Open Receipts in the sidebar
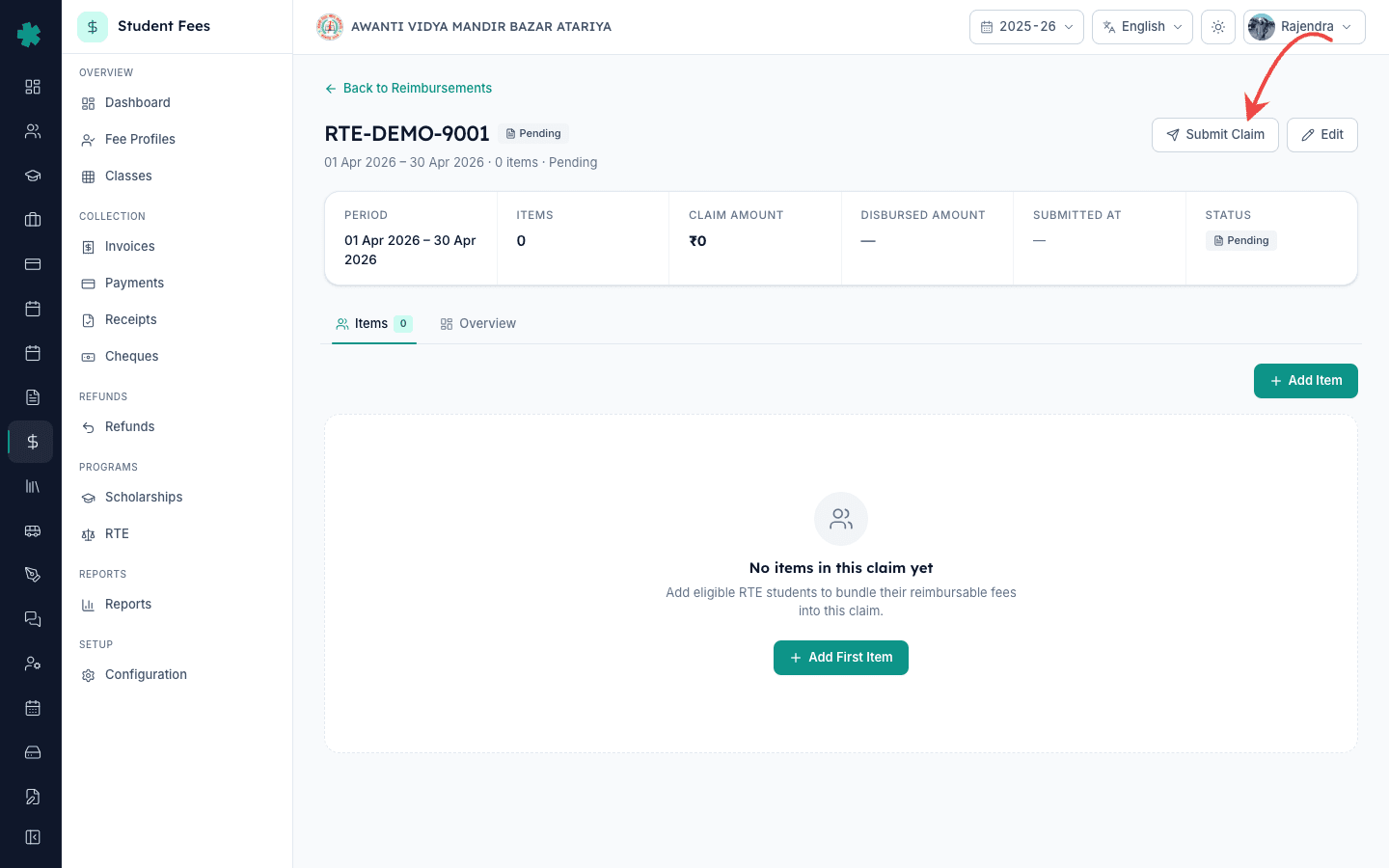The width and height of the screenshot is (1389, 868). 177,320
